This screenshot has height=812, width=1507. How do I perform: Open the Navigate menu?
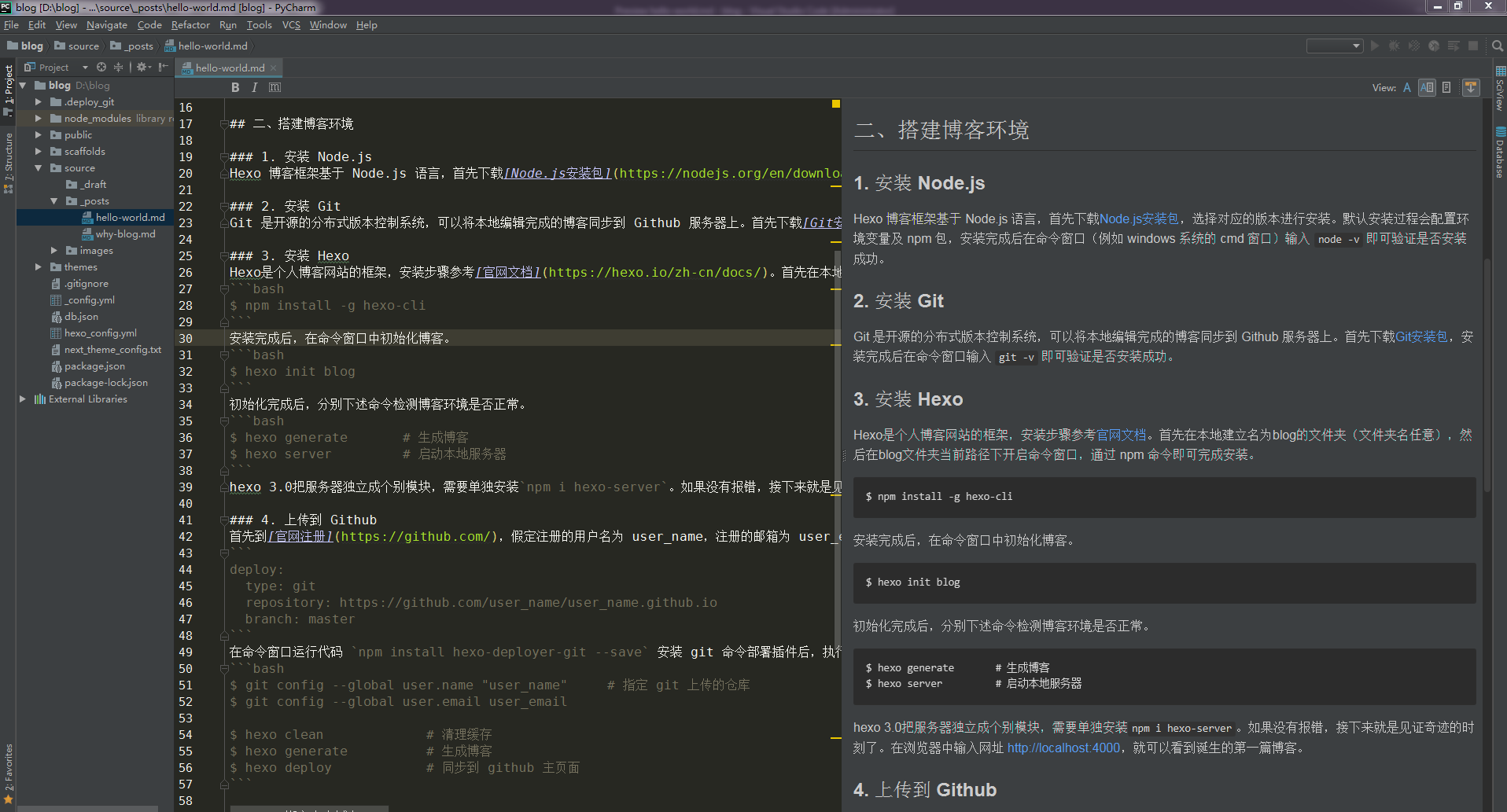[106, 25]
